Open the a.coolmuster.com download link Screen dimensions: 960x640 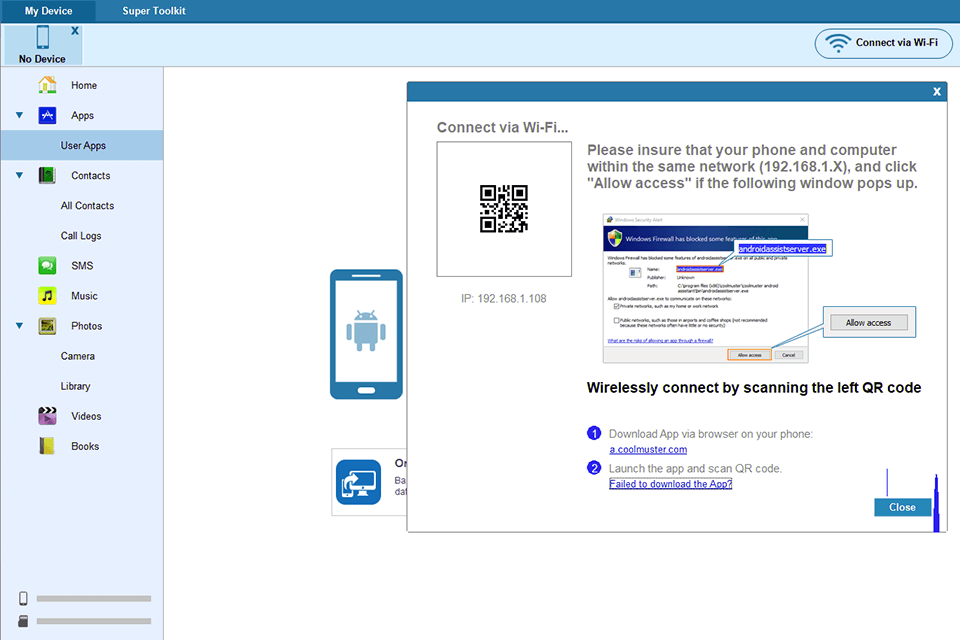point(648,449)
